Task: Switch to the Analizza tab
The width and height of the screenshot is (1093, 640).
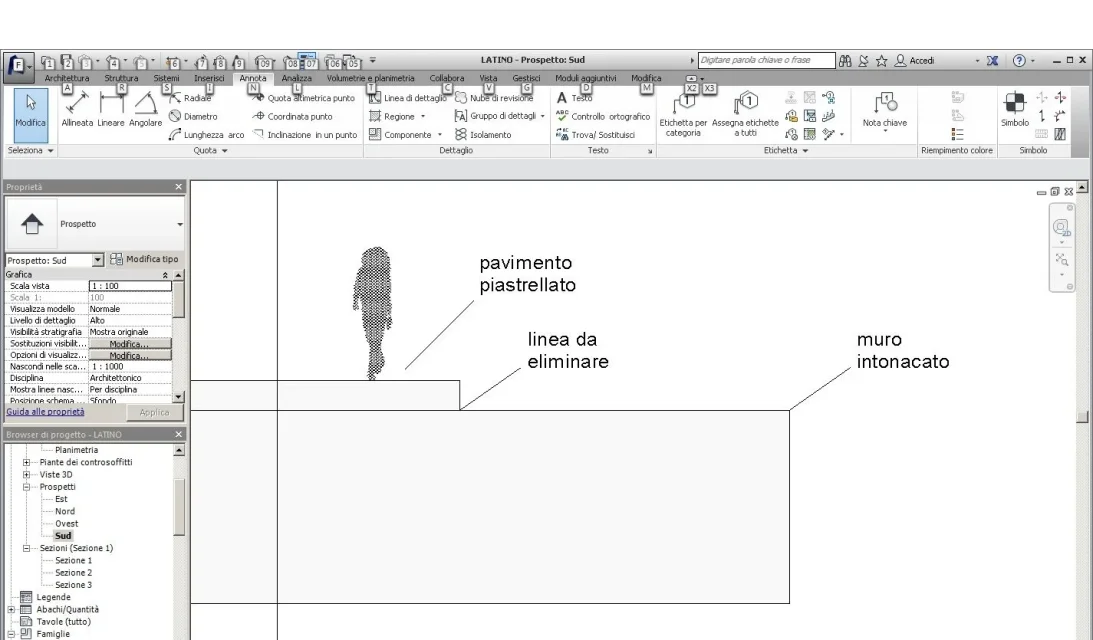Action: coord(296,78)
